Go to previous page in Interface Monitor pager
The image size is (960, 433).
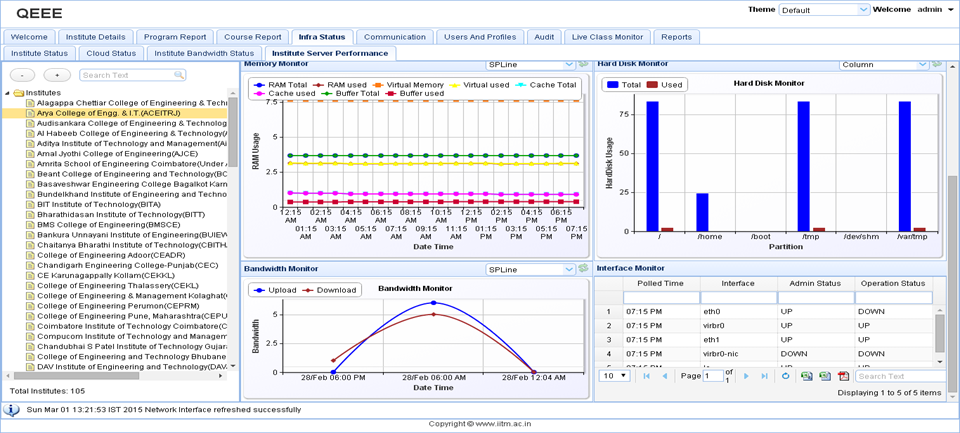[664, 376]
